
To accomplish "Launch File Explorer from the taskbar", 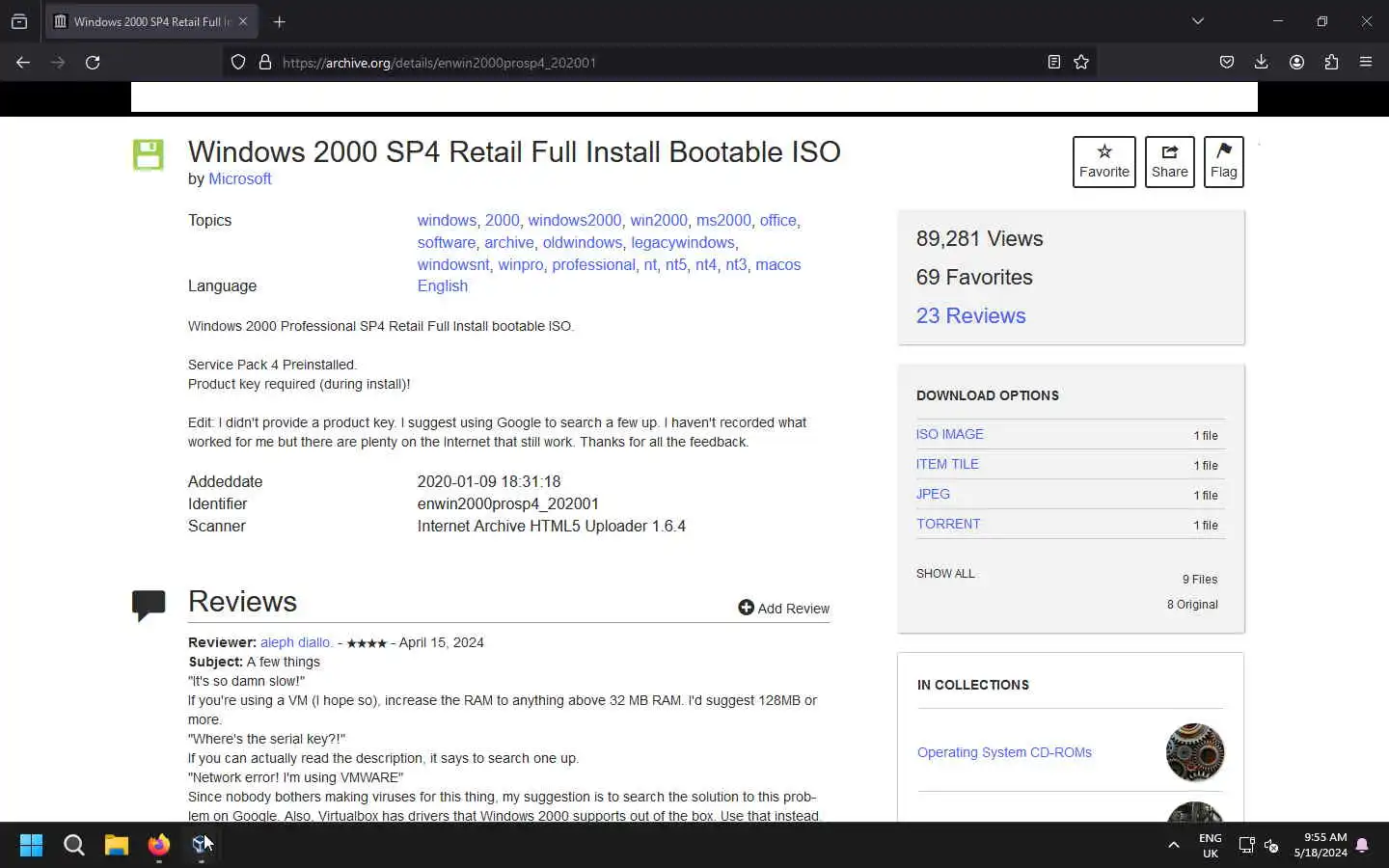I will [x=116, y=845].
